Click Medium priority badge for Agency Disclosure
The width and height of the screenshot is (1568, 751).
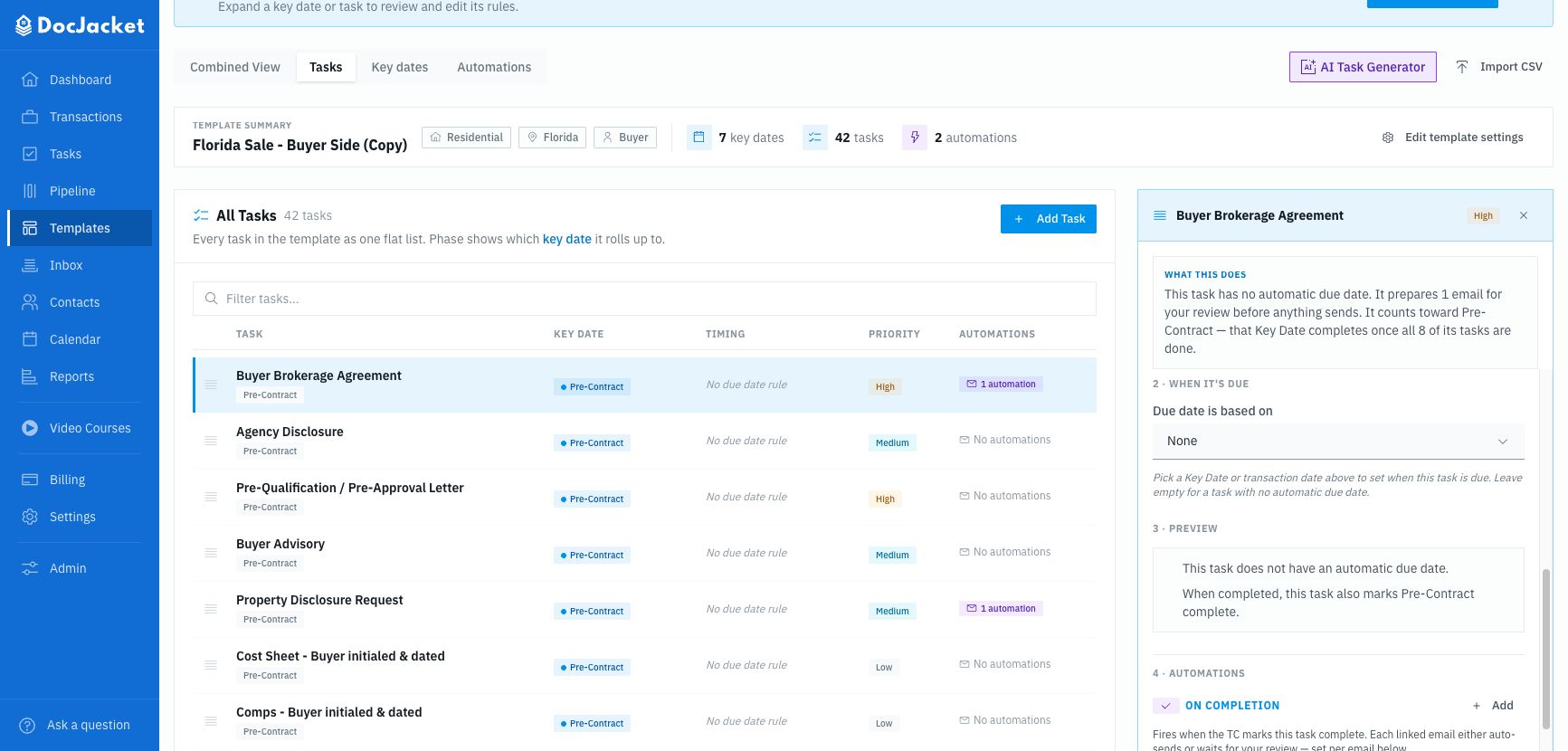coord(892,442)
